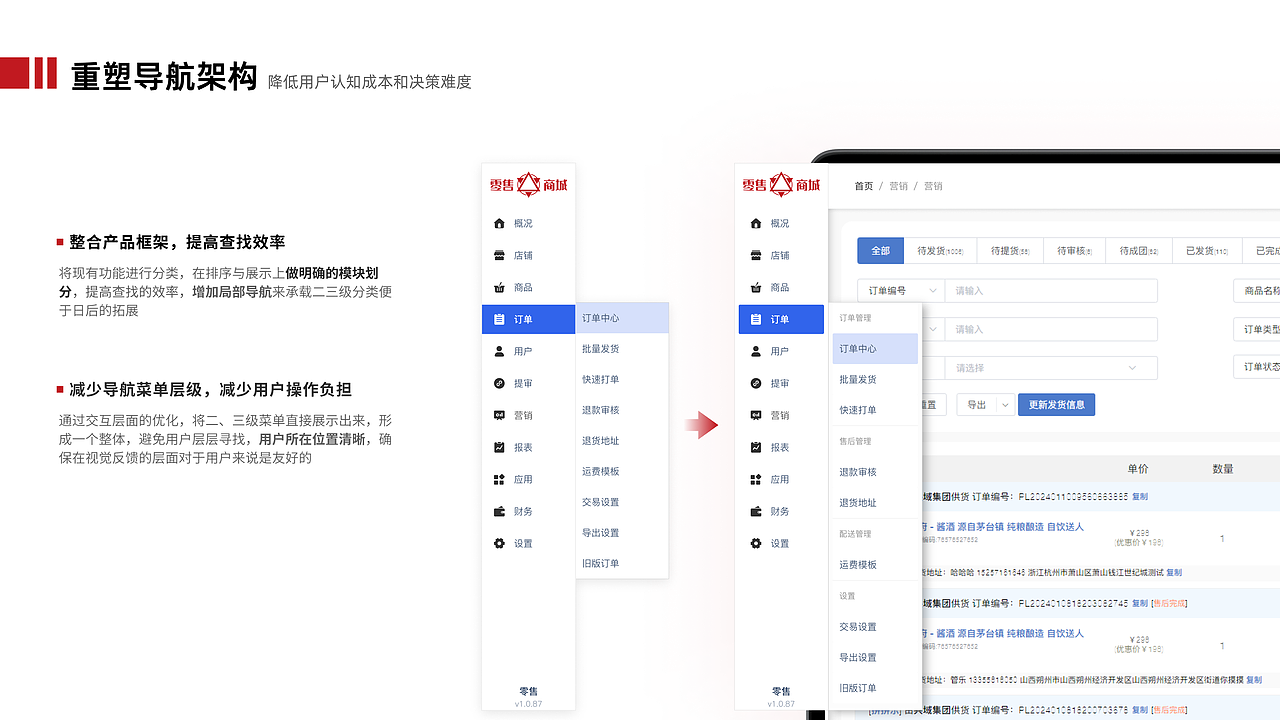The width and height of the screenshot is (1280, 720).
Task: Open 运费模板 in the flat submenu
Action: 622,471
